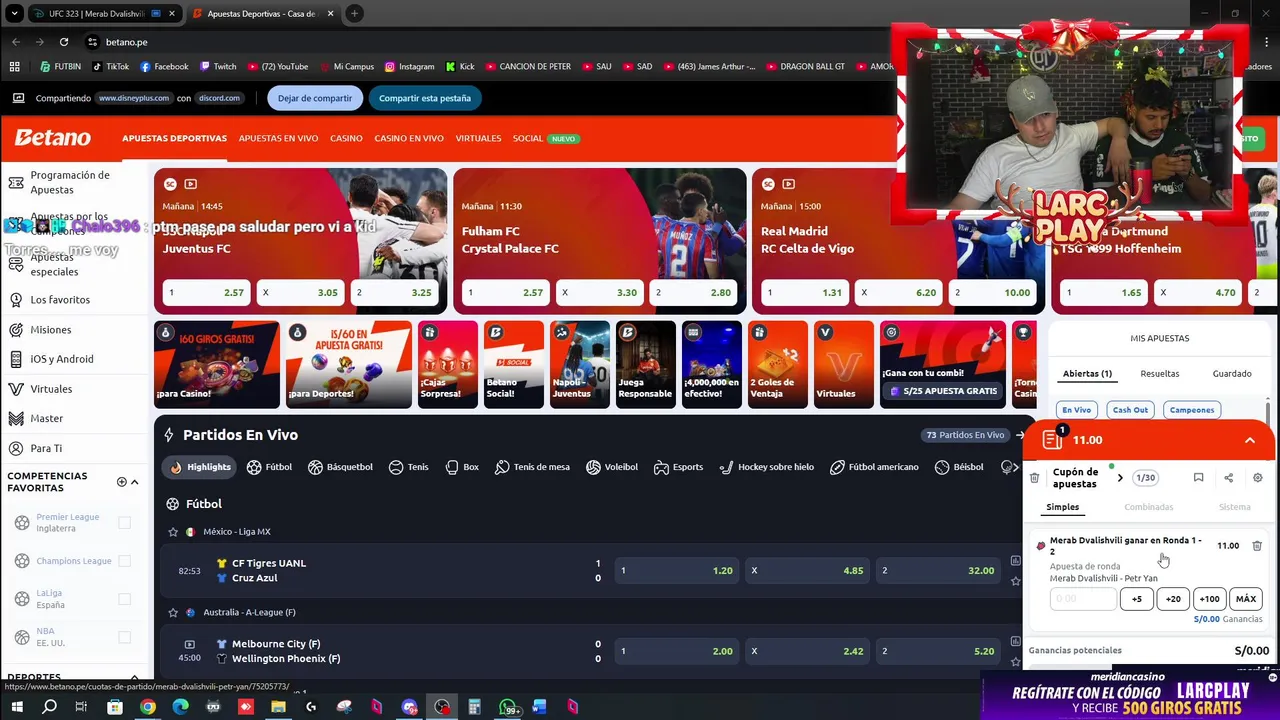Switch to Combinadas coupon tab
The width and height of the screenshot is (1280, 720).
(1148, 507)
